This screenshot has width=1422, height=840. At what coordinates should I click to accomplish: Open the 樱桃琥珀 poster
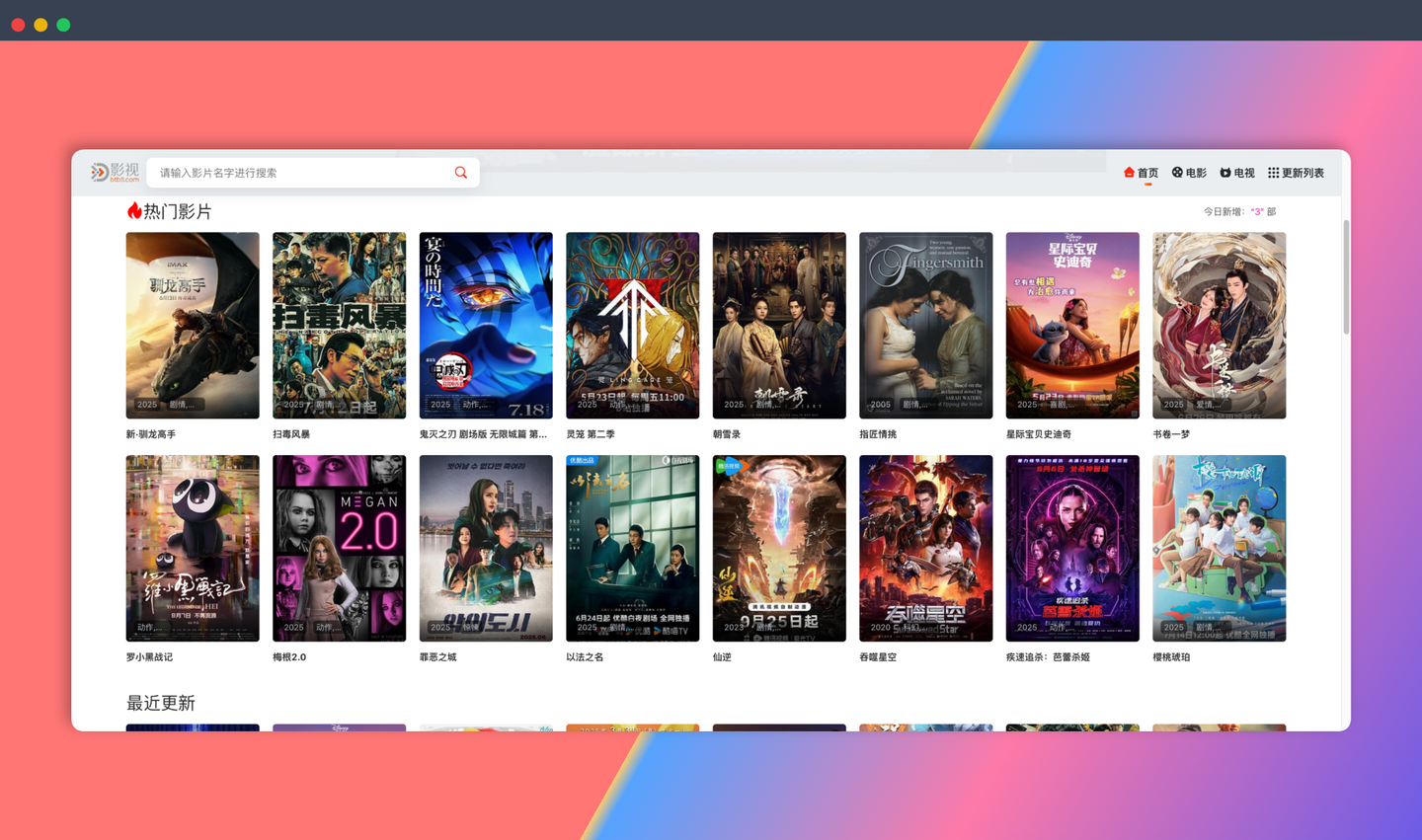(x=1219, y=548)
